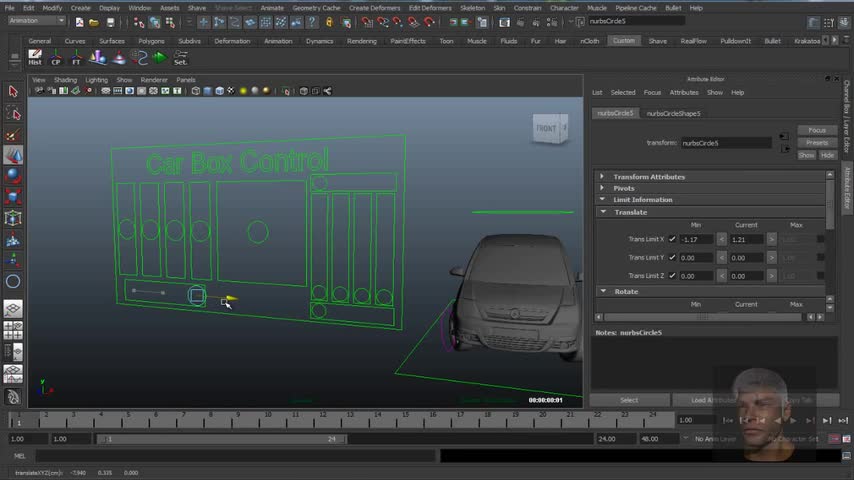
Task: Expand the Pivots section
Action: 624,188
